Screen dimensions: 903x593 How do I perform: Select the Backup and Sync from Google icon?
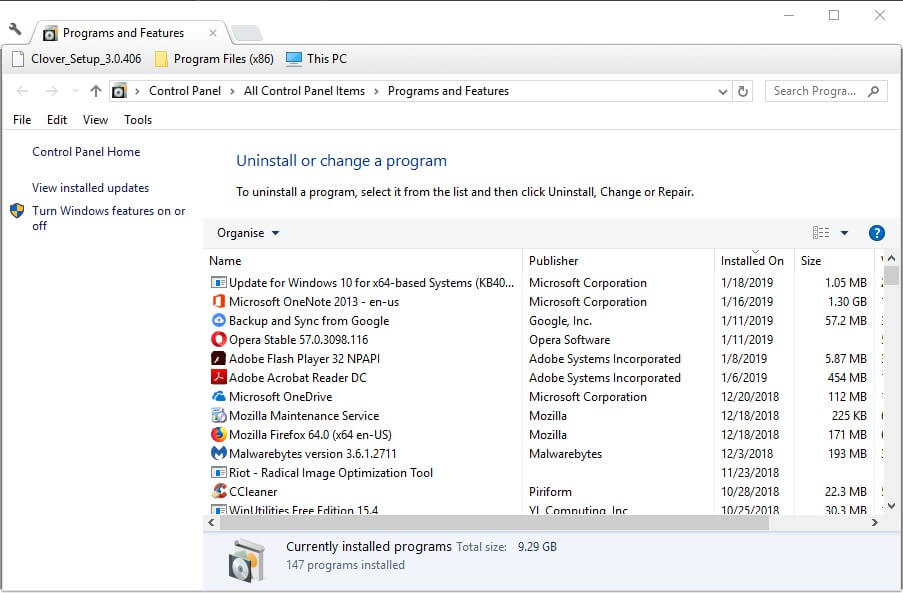[x=219, y=321]
